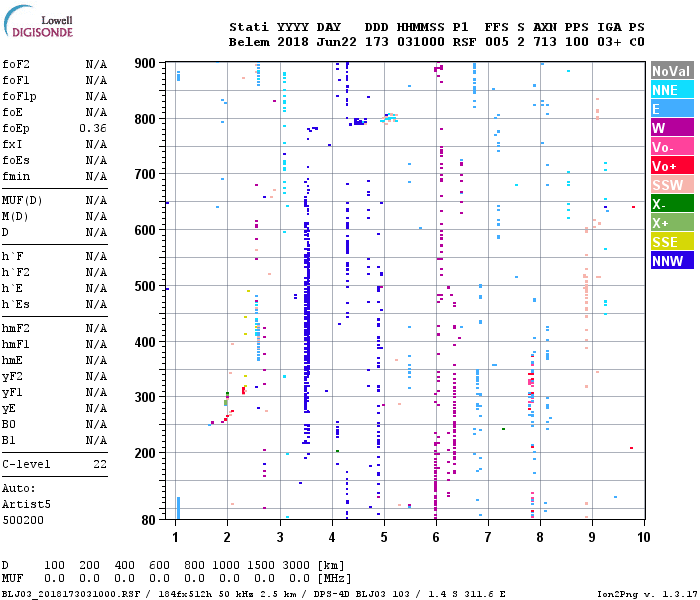Viewport: 700px width, 600px height.
Task: Click the RSF value under P1
Action: (x=464, y=42)
